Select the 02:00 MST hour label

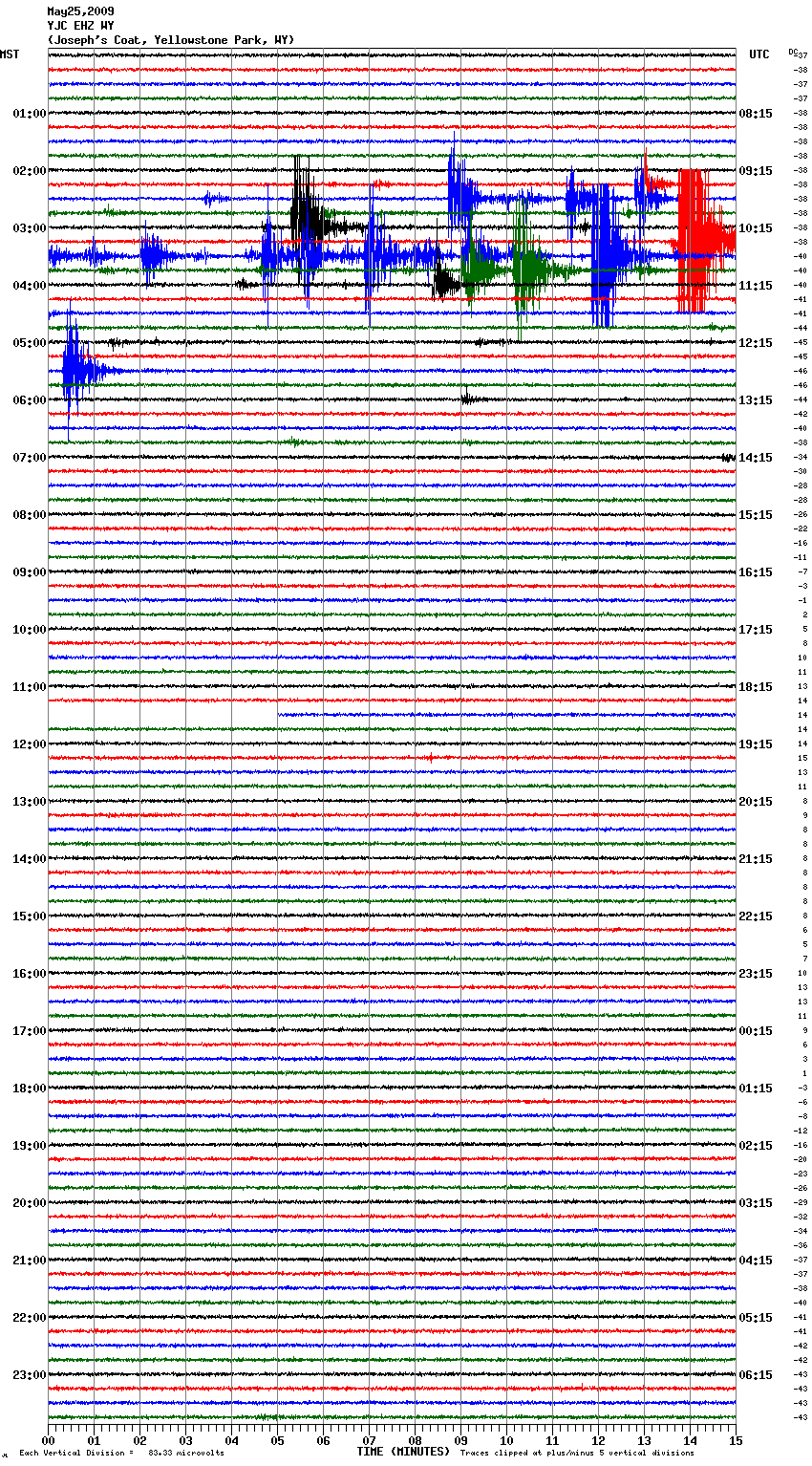(x=30, y=171)
